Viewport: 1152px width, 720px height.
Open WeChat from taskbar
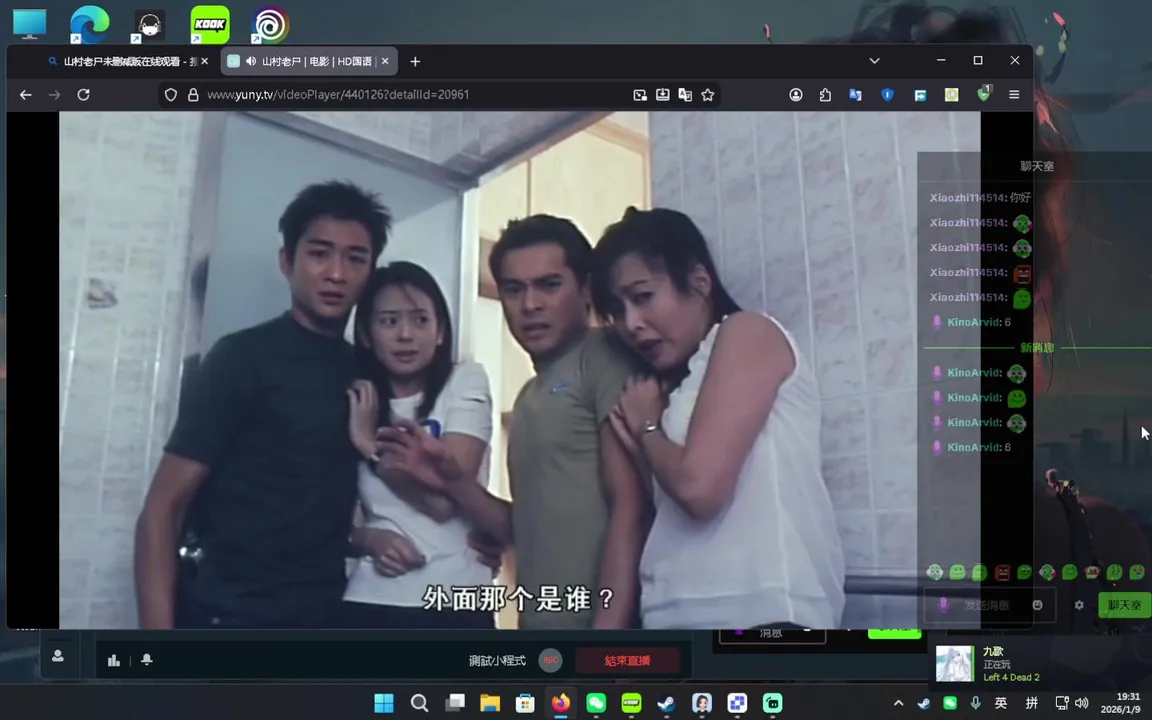click(x=596, y=703)
